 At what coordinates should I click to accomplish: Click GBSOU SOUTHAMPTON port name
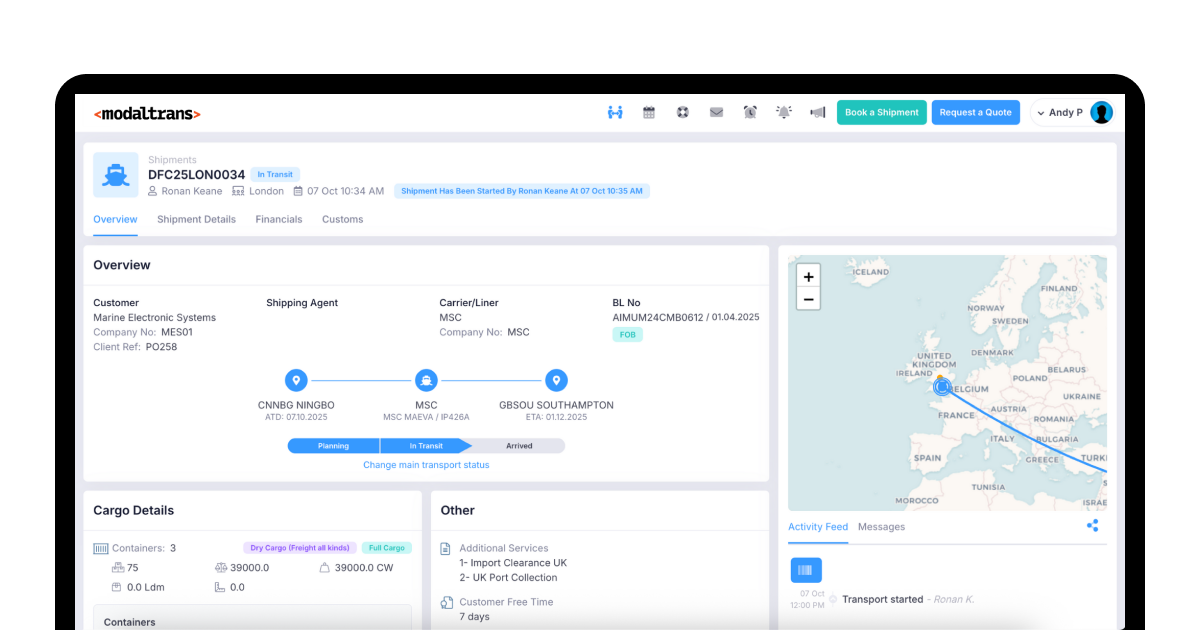click(x=556, y=405)
